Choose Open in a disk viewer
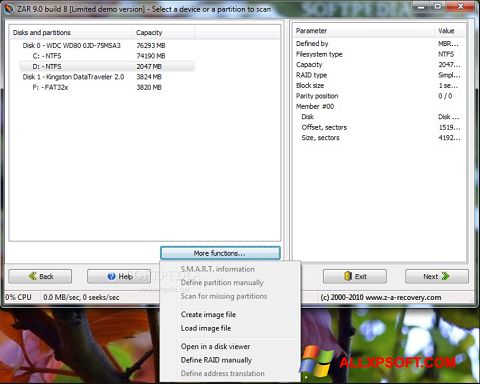 point(215,346)
